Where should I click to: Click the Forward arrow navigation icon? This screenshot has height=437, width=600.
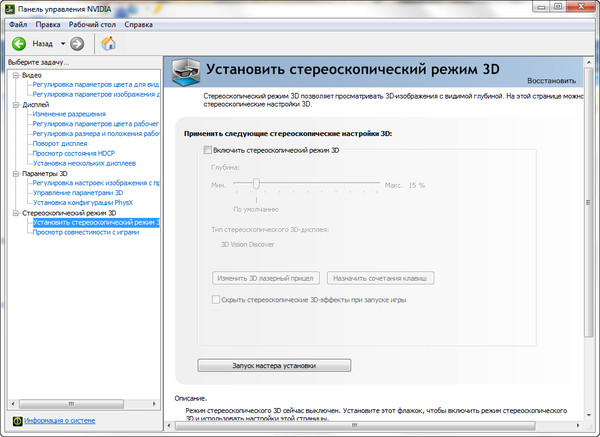tap(77, 44)
